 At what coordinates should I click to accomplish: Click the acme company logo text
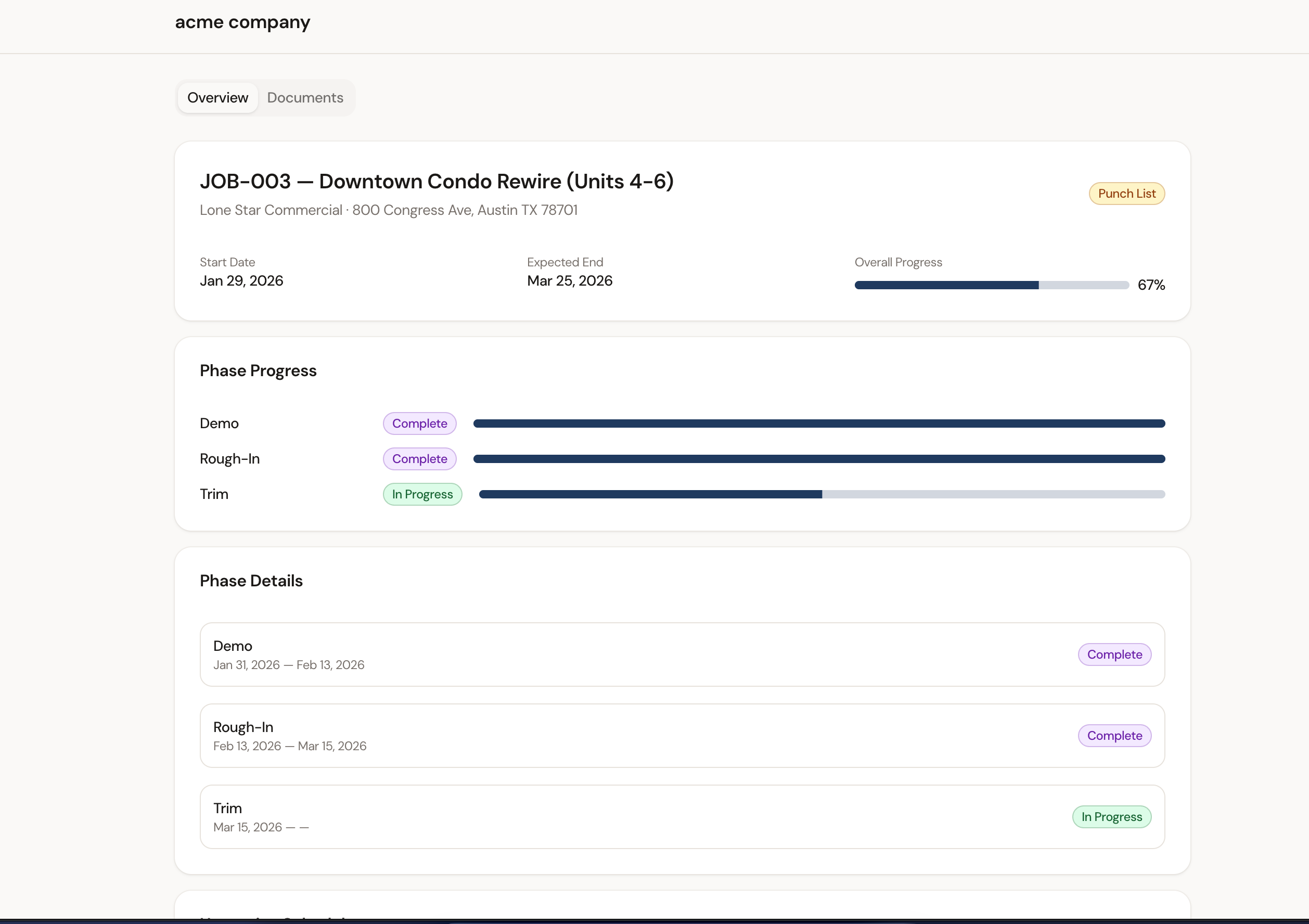click(x=242, y=22)
